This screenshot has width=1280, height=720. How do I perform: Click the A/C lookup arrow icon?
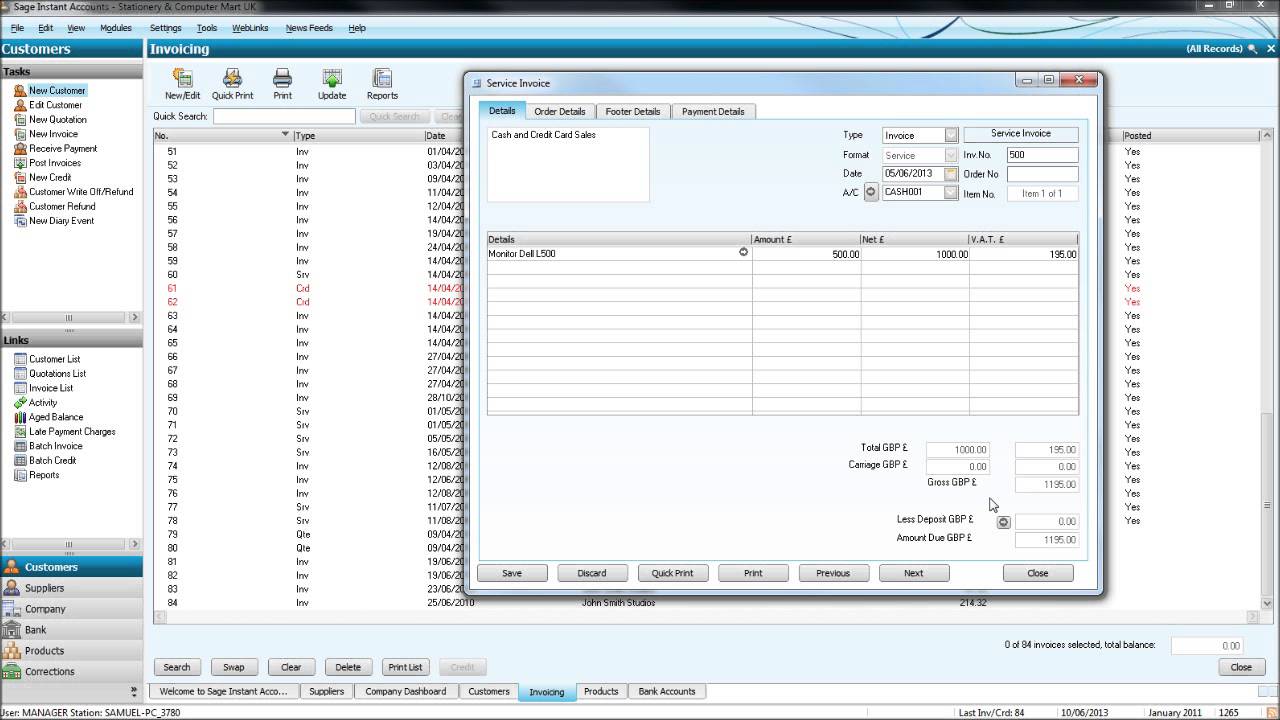coord(871,193)
